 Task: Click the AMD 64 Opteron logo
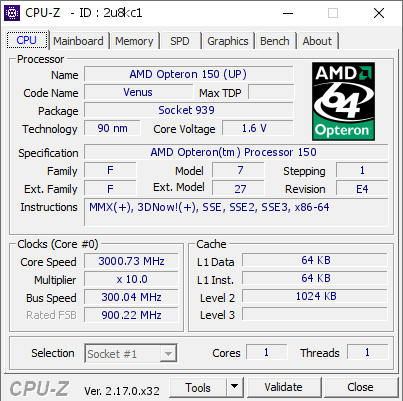[343, 101]
